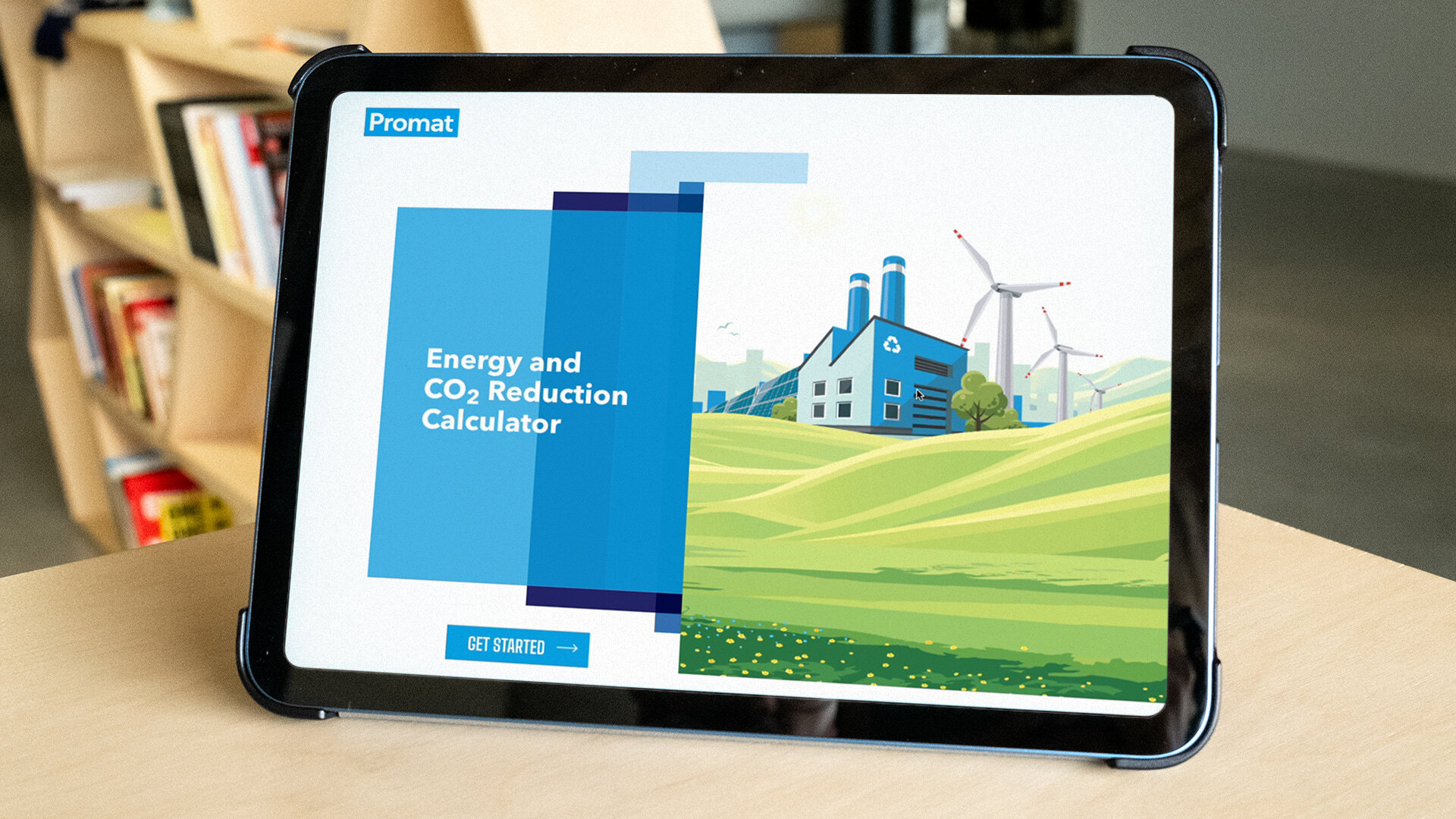The image size is (1456, 819).
Task: Click the Energy and CO2 Reduction Calculator title
Action: (x=525, y=390)
